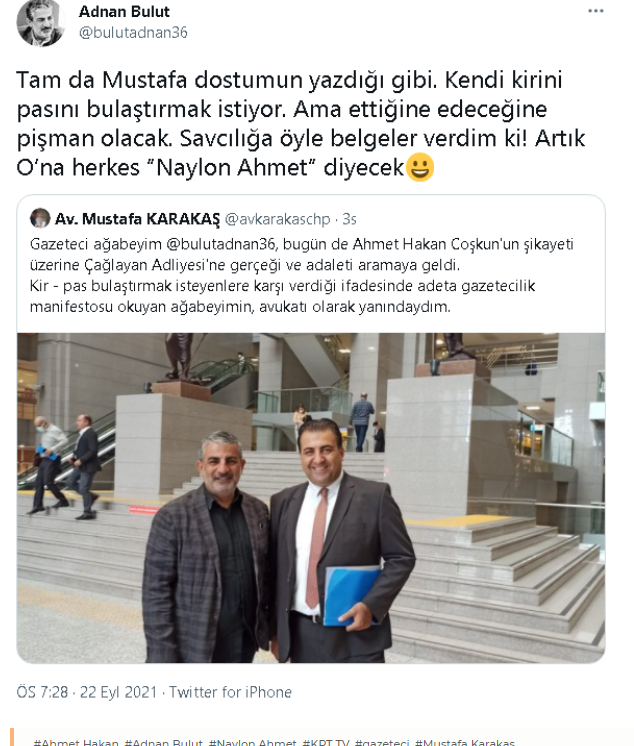
Task: Open the three-dot more options menu
Action: 595,11
